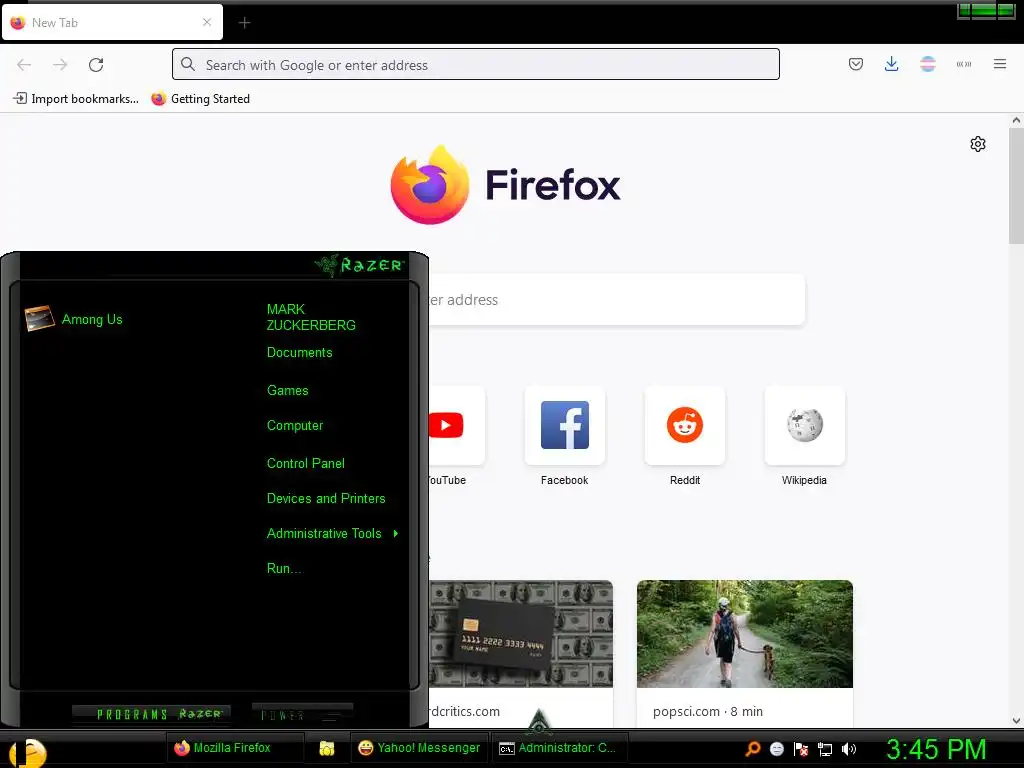This screenshot has height=768, width=1024.
Task: Click the Razer logo in start menu
Action: 360,265
